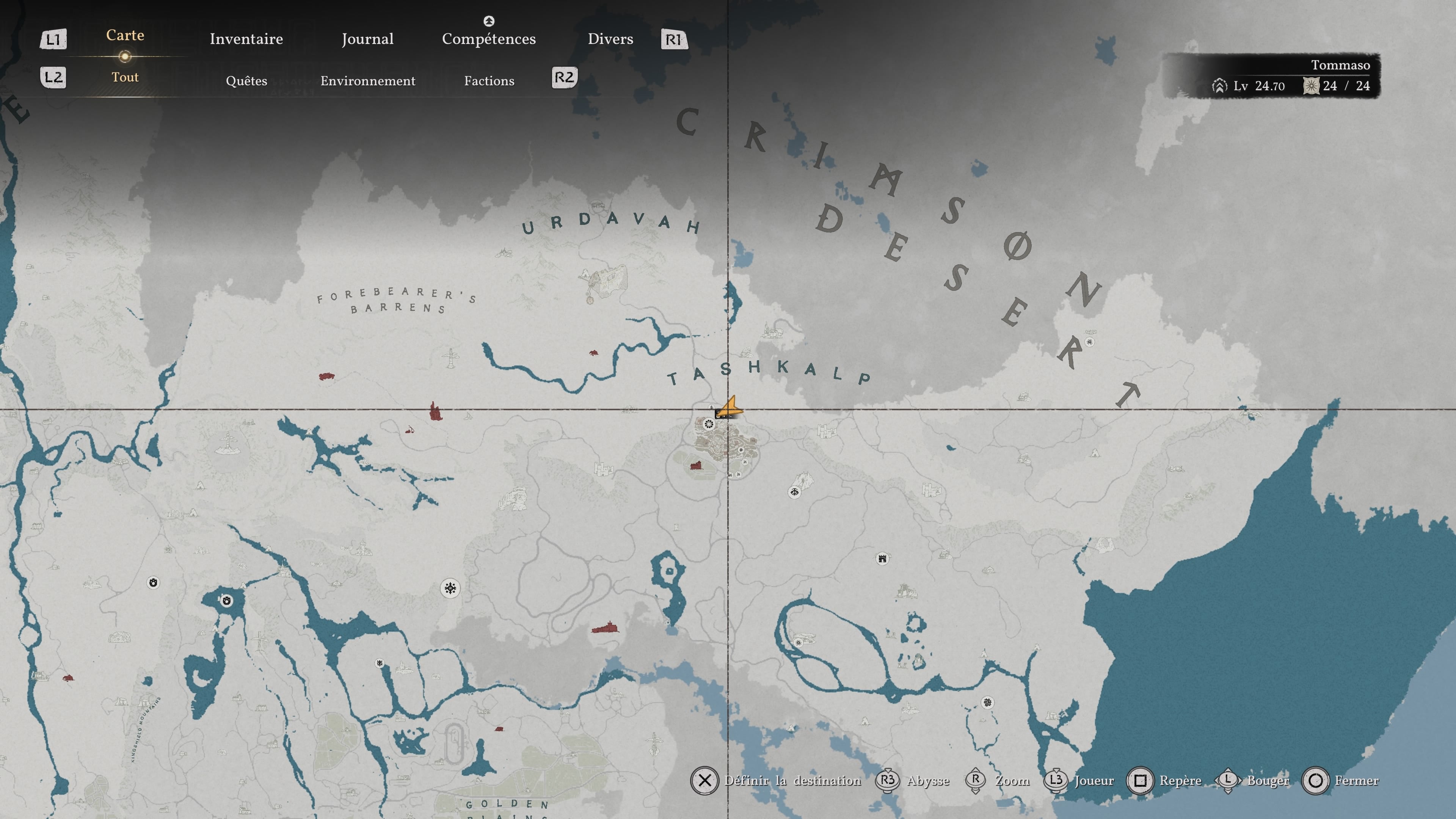The height and width of the screenshot is (819, 1456).
Task: Click the 24 / 24 counter
Action: (x=1346, y=86)
